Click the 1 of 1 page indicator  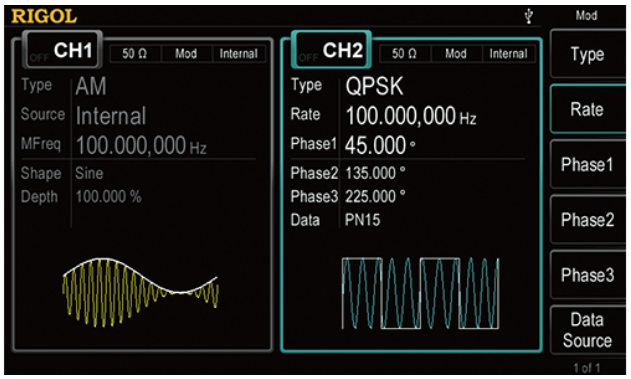click(x=587, y=368)
